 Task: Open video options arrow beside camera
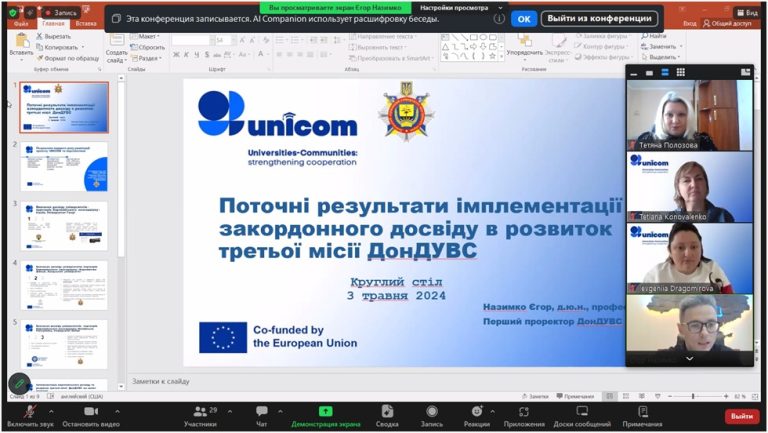(118, 411)
